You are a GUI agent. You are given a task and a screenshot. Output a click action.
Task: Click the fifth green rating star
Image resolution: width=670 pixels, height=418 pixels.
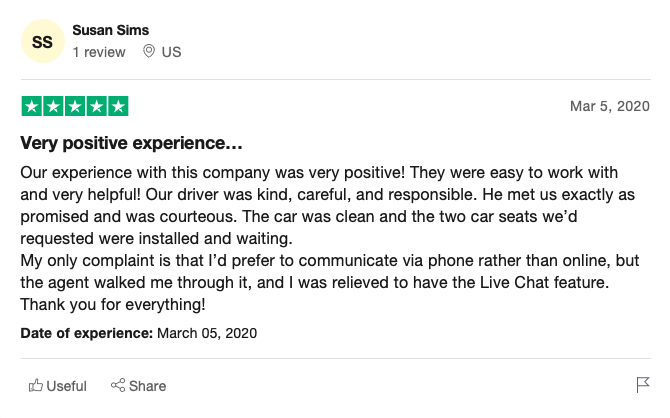(x=118, y=106)
